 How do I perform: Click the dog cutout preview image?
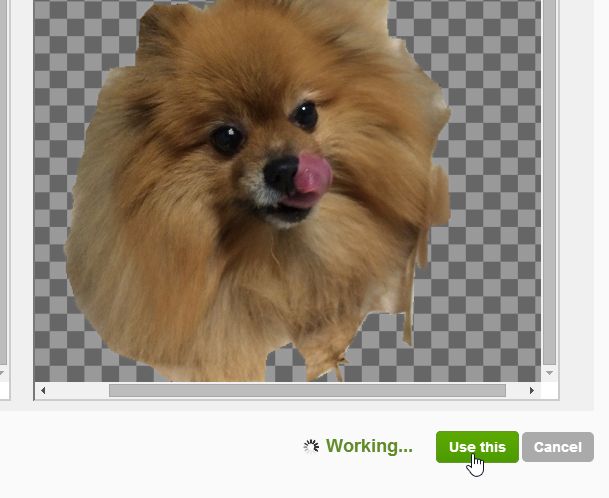click(x=287, y=190)
